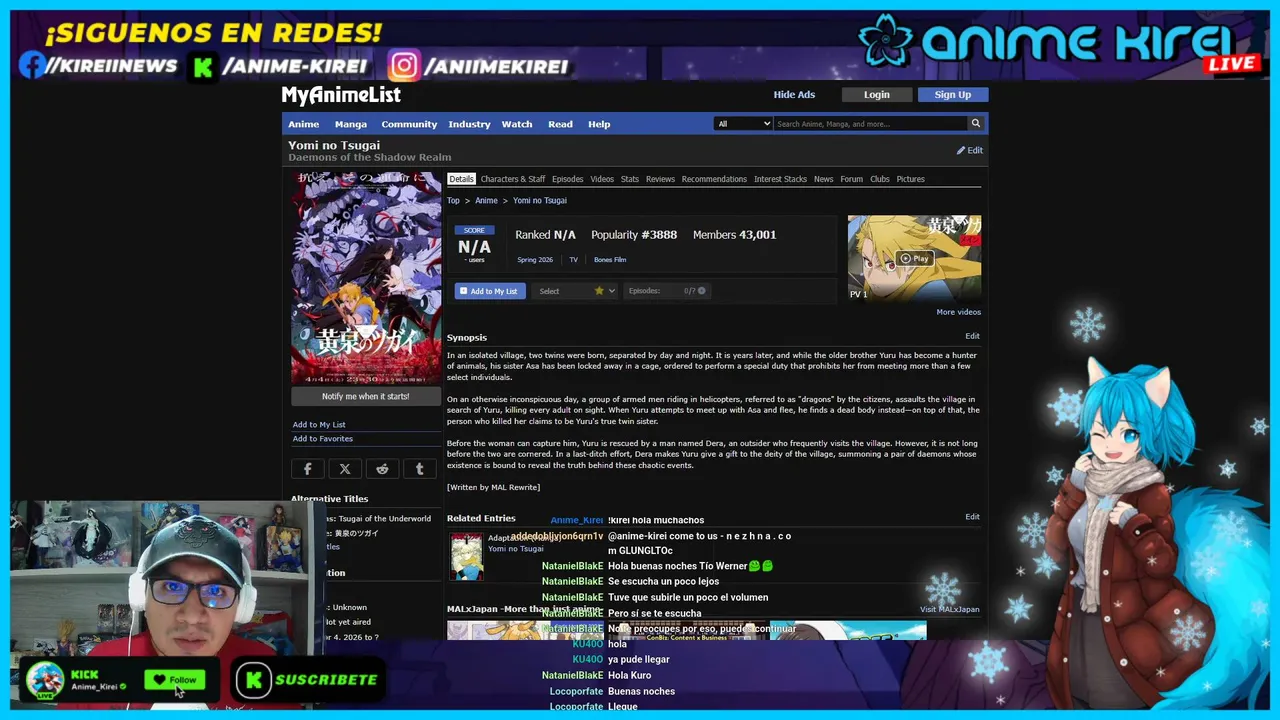Image resolution: width=1280 pixels, height=720 pixels.
Task: Click the Facebook icon in banner
Action: pyautogui.click(x=32, y=66)
